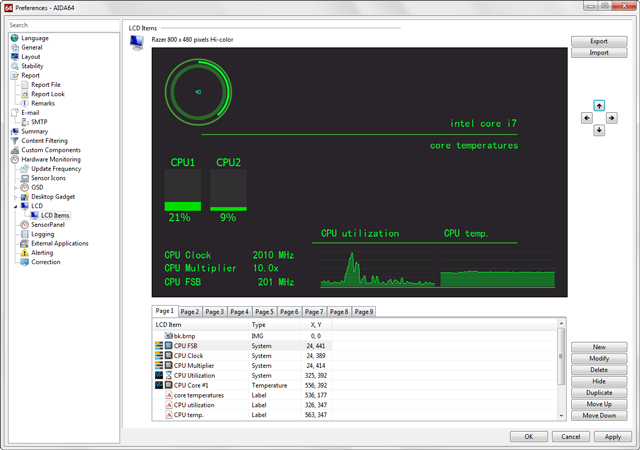This screenshot has height=450, width=640.
Task: Collapse the LCD tree node
Action: [x=15, y=206]
